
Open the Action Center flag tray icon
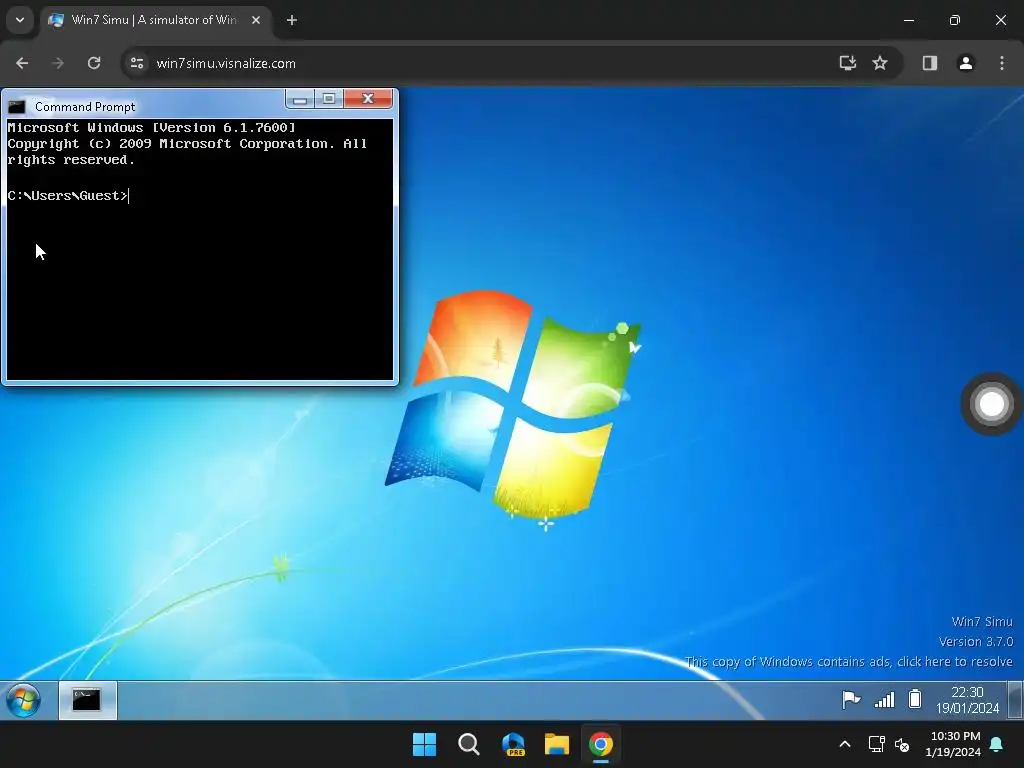tap(851, 700)
